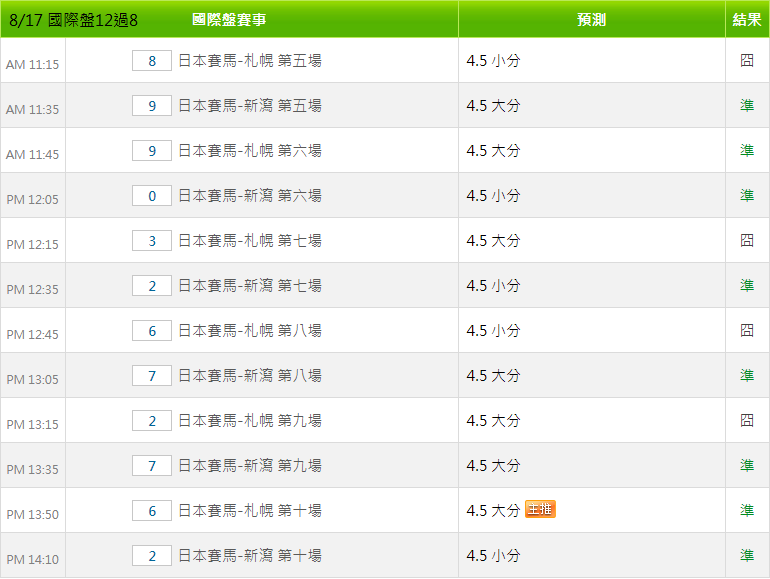Click prediction 4.5 小分 for 札幌 第五場
The width and height of the screenshot is (770, 579).
[494, 61]
